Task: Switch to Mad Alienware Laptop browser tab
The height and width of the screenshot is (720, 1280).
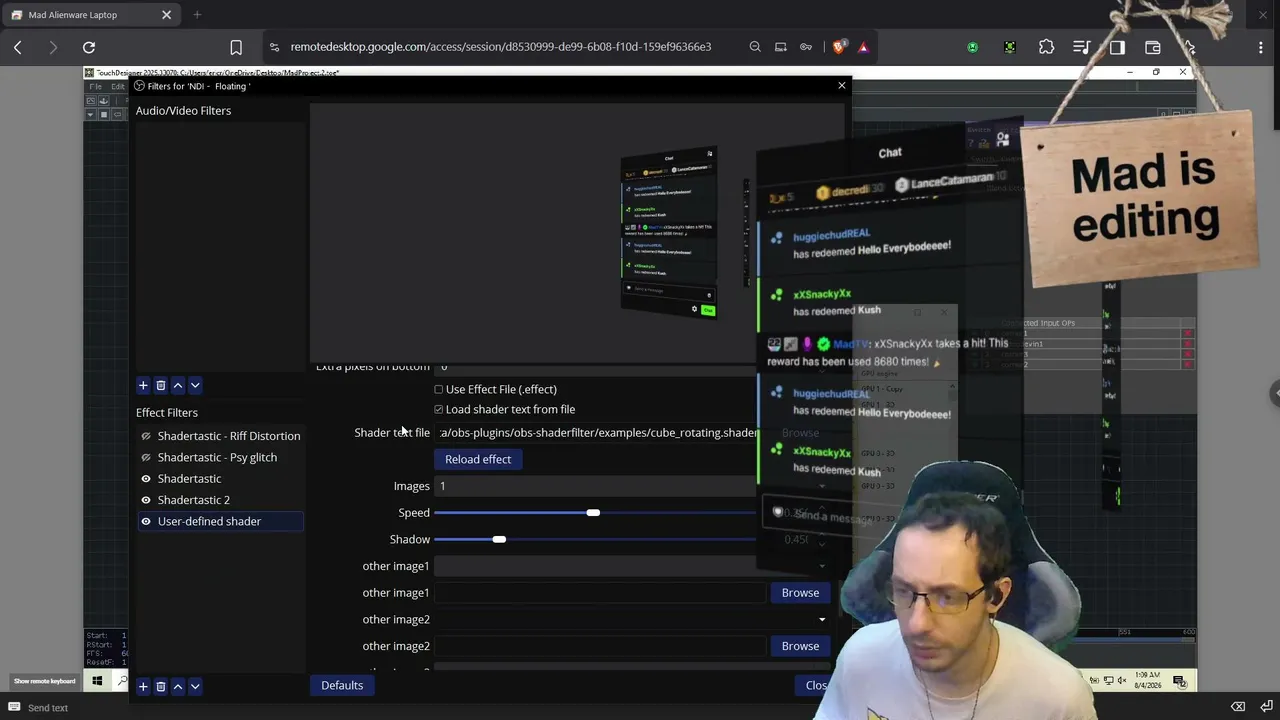Action: coord(91,15)
